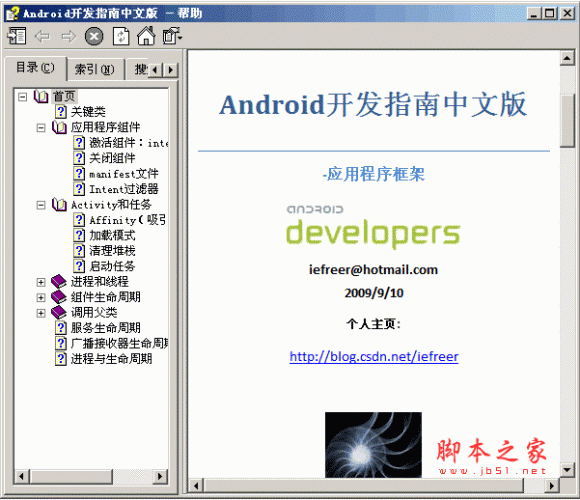This screenshot has width=580, height=500.
Task: Collapse the 应用程序组件 tree node
Action: 41,128
